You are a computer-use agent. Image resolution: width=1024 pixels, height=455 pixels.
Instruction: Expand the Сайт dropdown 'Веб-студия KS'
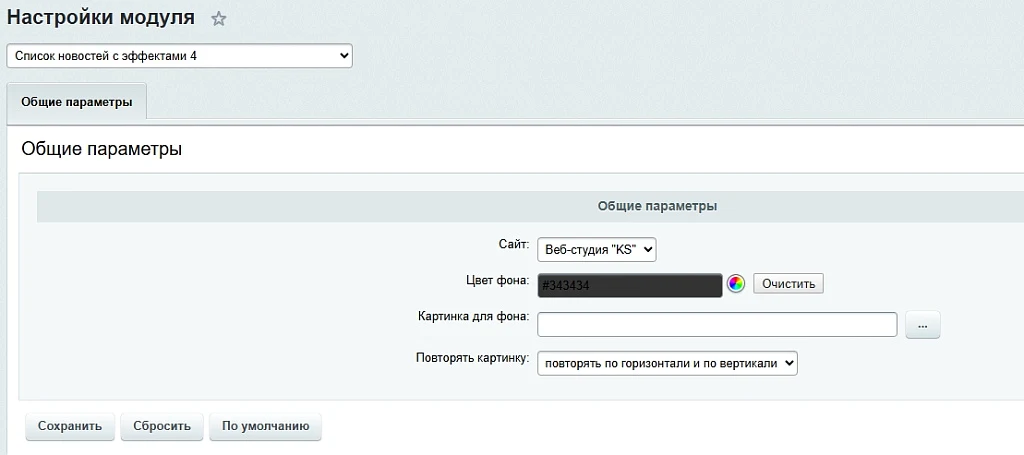coord(596,249)
